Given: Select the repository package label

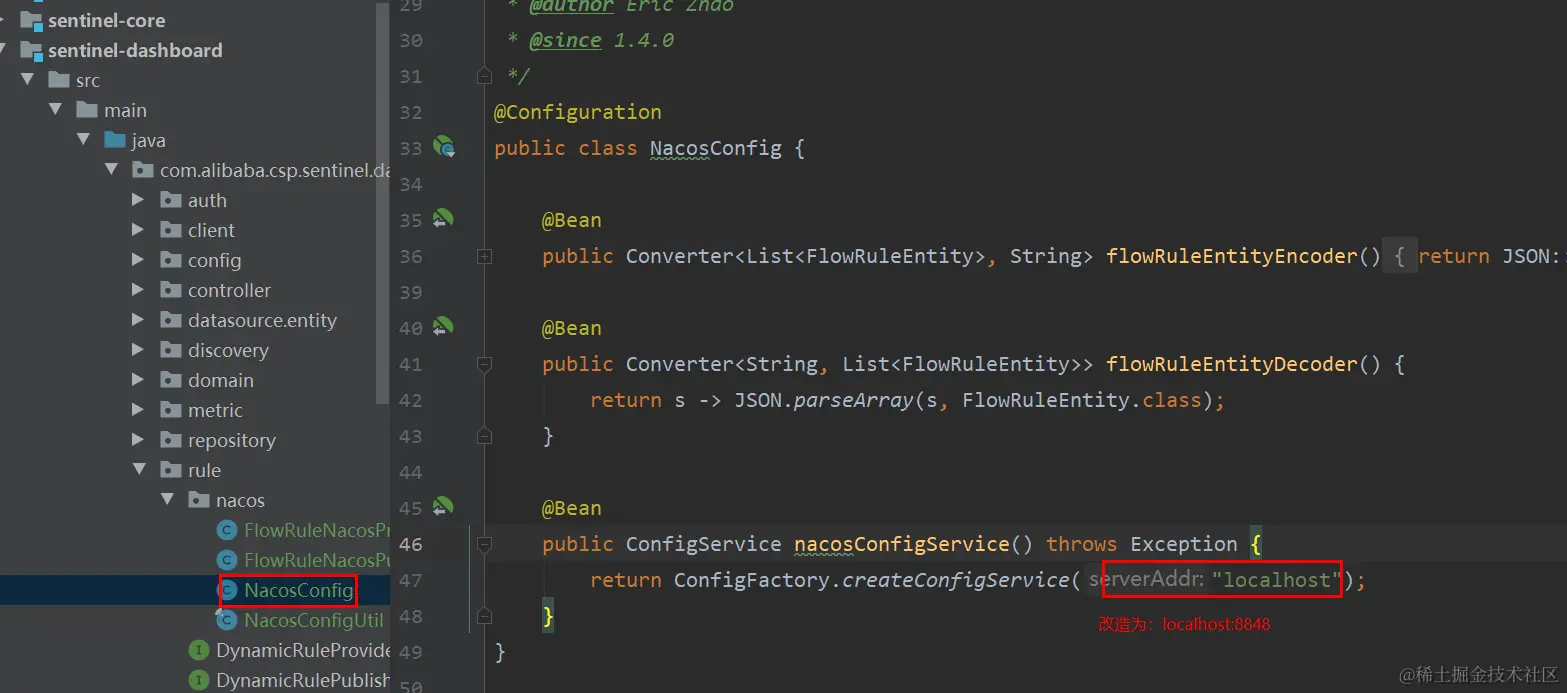Looking at the screenshot, I should pos(232,440).
